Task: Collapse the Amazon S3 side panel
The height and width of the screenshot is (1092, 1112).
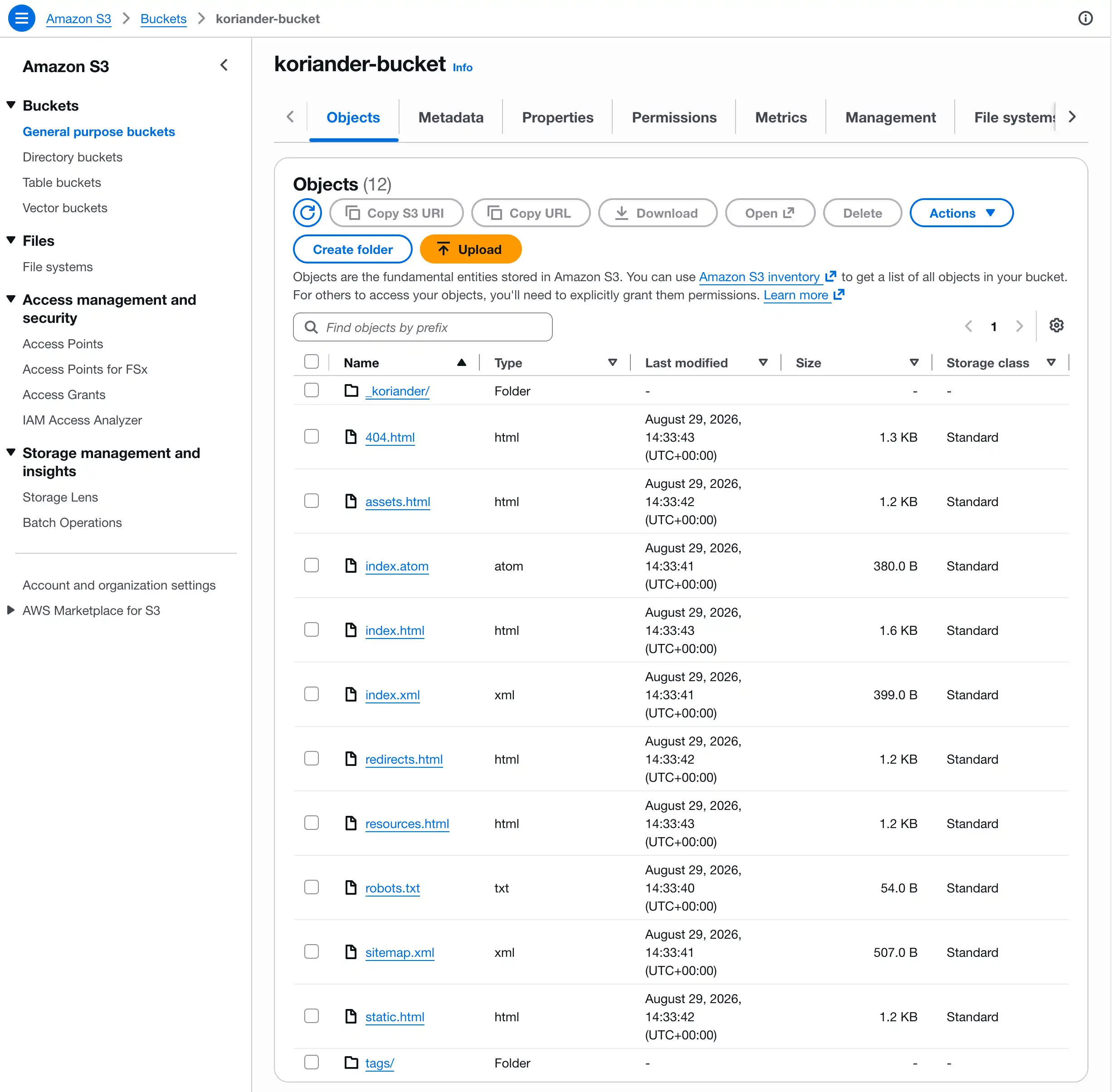Action: click(x=224, y=65)
